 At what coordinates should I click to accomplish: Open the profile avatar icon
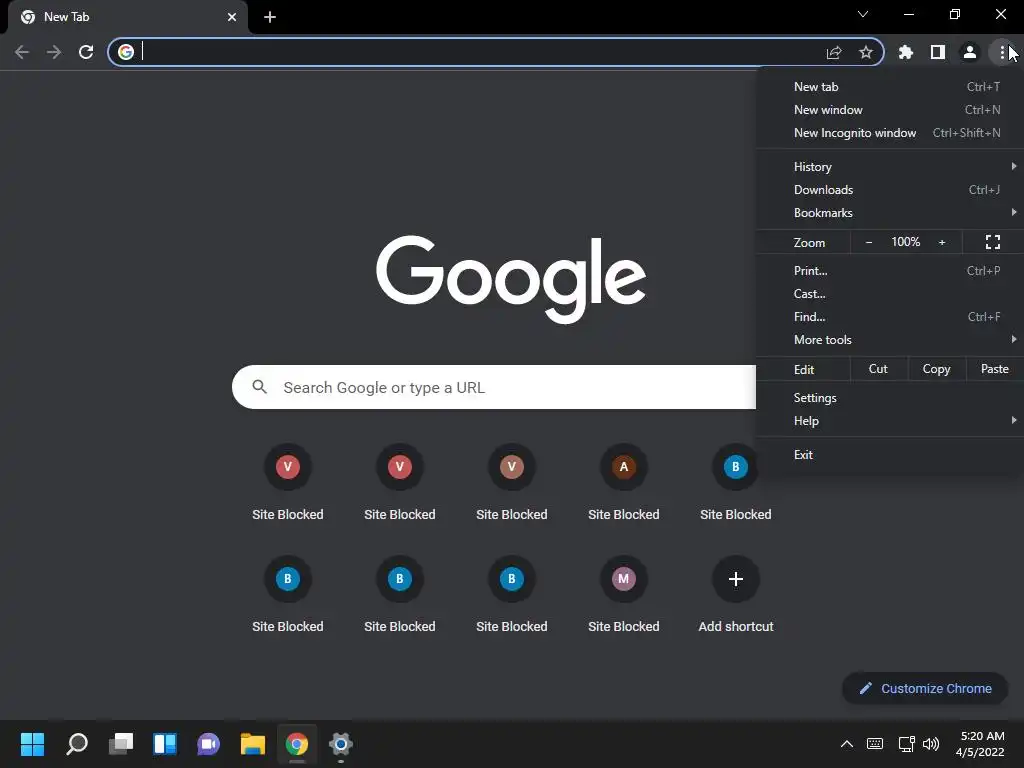click(x=970, y=52)
